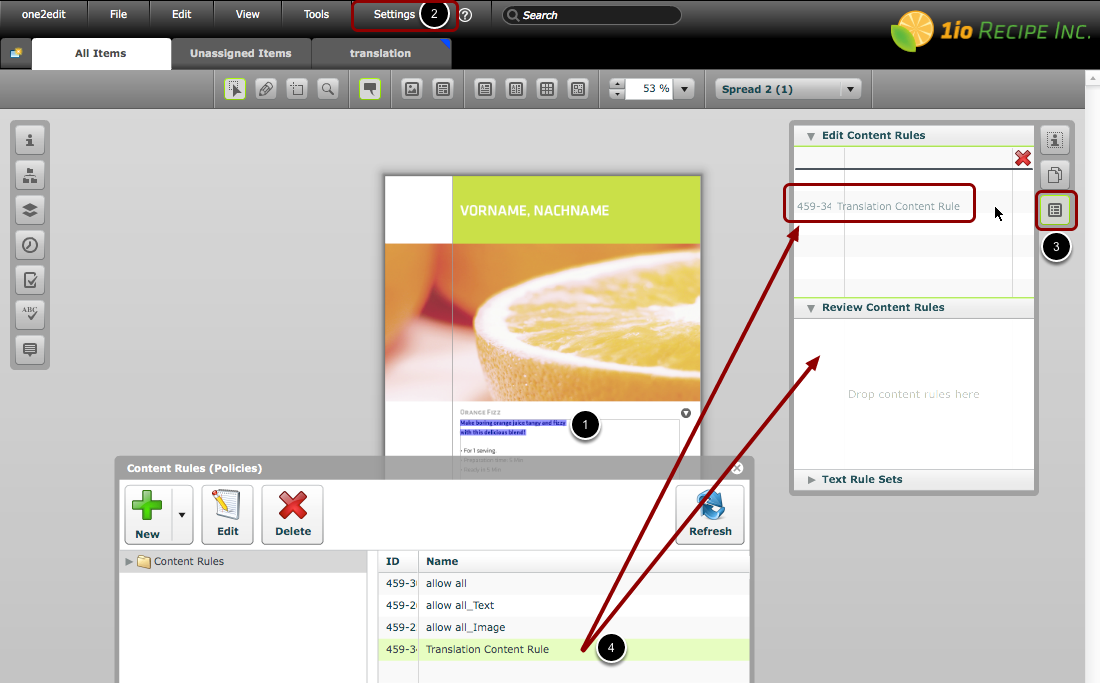Open the folder hierarchy panel
The width and height of the screenshot is (1100, 683).
[x=29, y=175]
